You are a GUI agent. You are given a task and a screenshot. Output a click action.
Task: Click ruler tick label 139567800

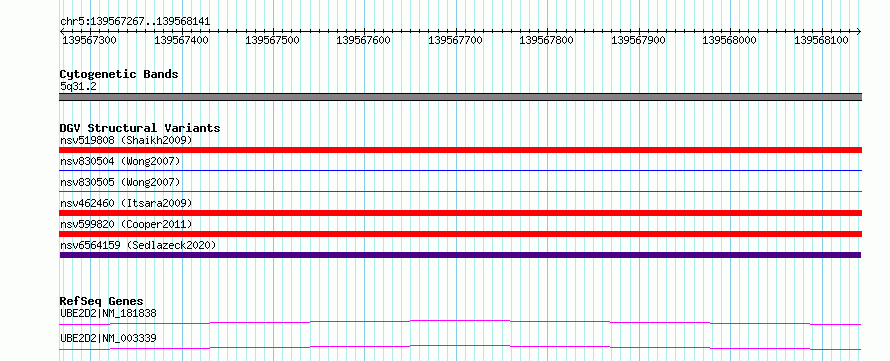click(x=547, y=41)
